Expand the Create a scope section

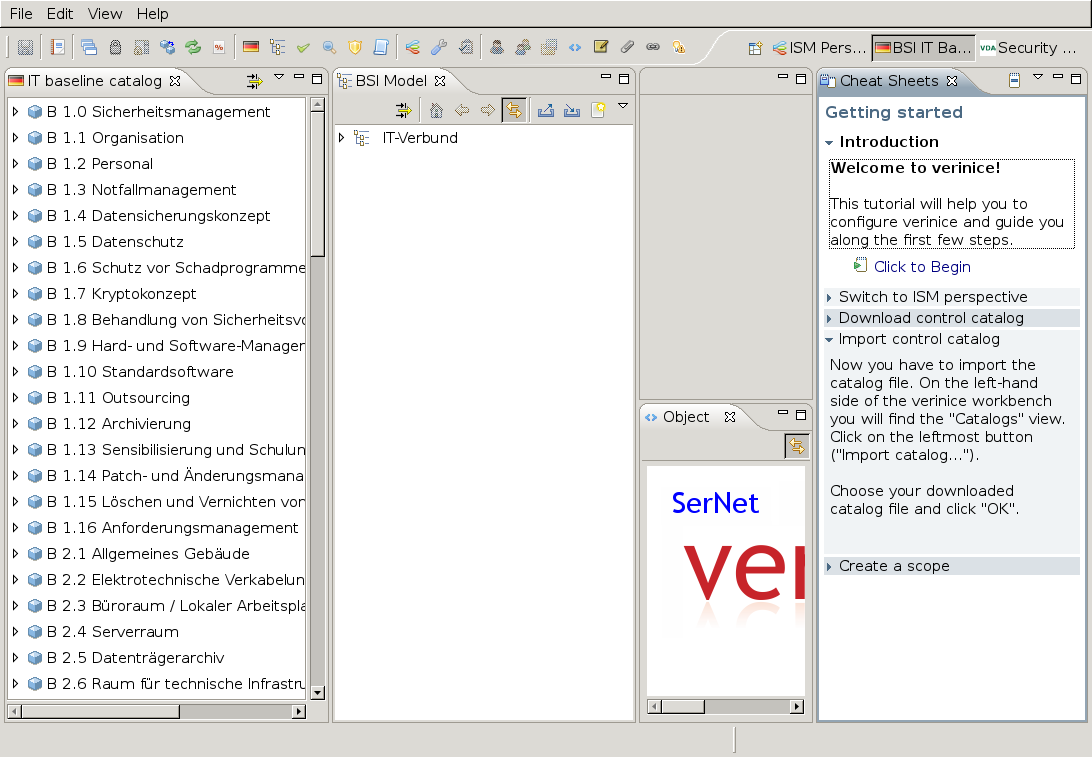tap(894, 566)
